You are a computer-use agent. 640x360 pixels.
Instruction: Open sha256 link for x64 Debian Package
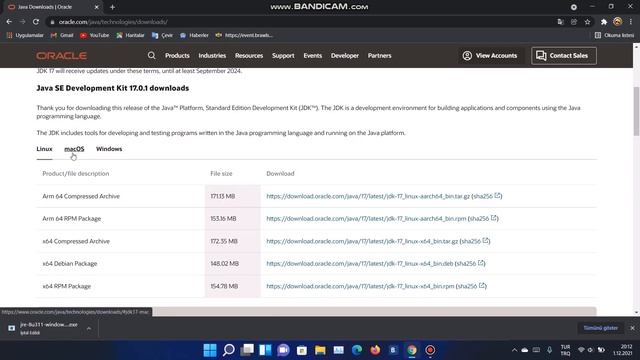point(470,264)
